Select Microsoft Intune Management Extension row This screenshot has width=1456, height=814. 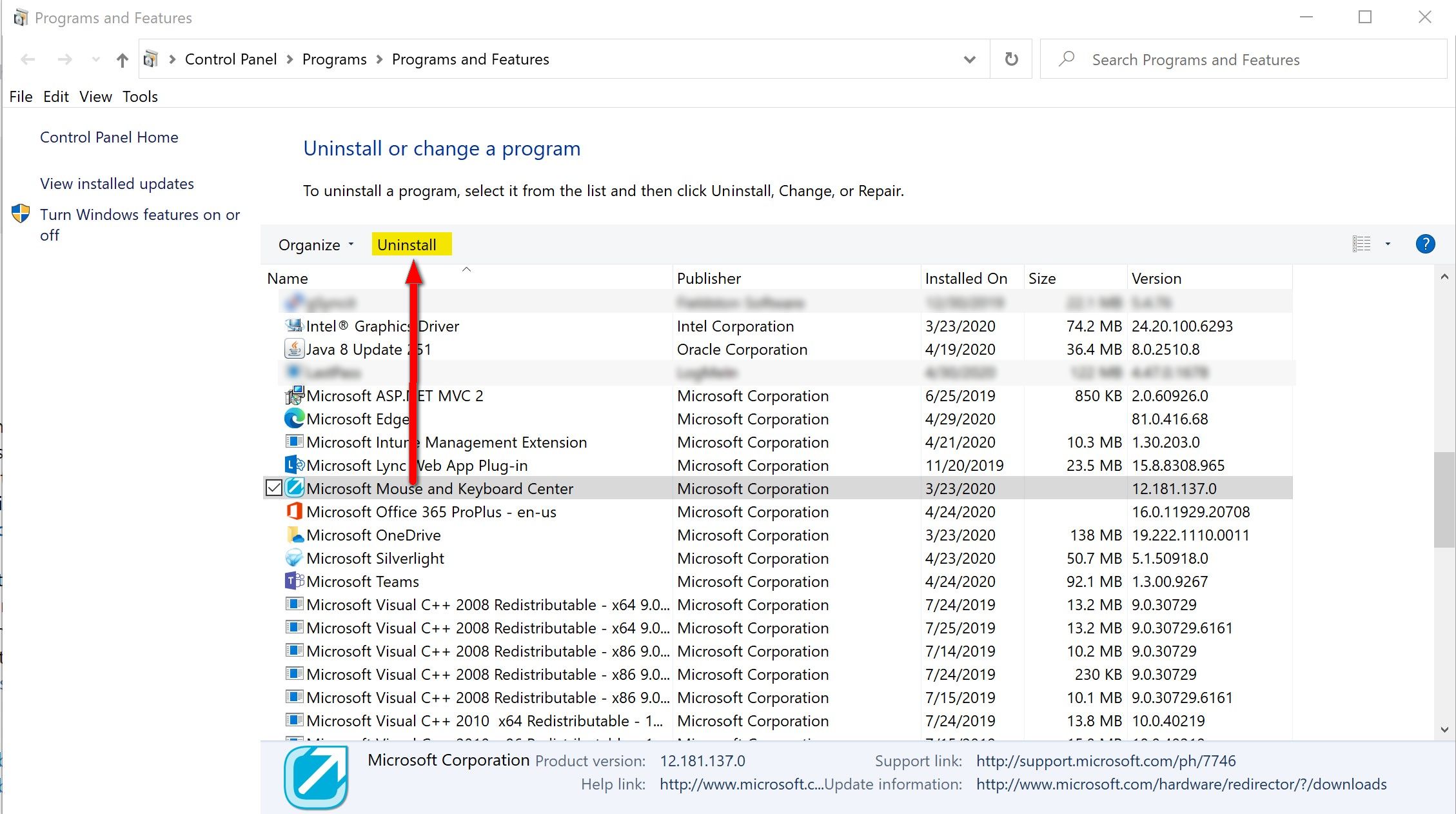[778, 442]
